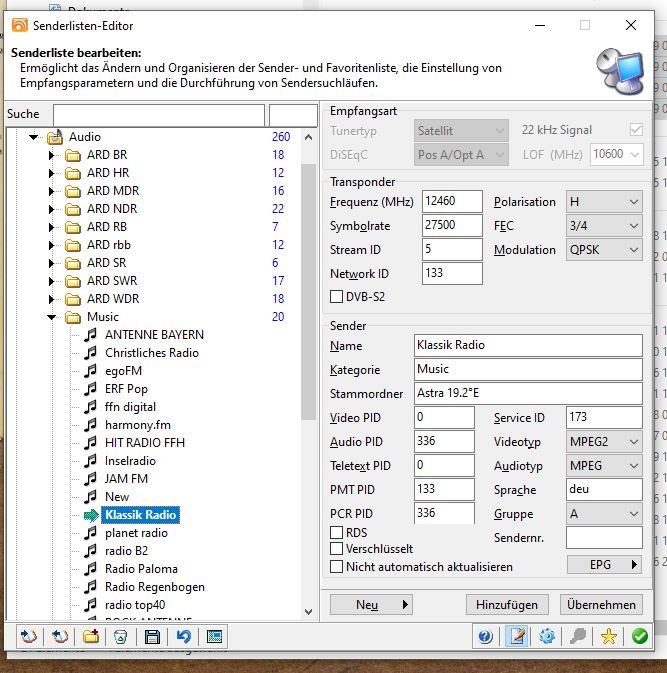Select HIT RADIO FFH station
This screenshot has height=673, width=667.
(144, 443)
